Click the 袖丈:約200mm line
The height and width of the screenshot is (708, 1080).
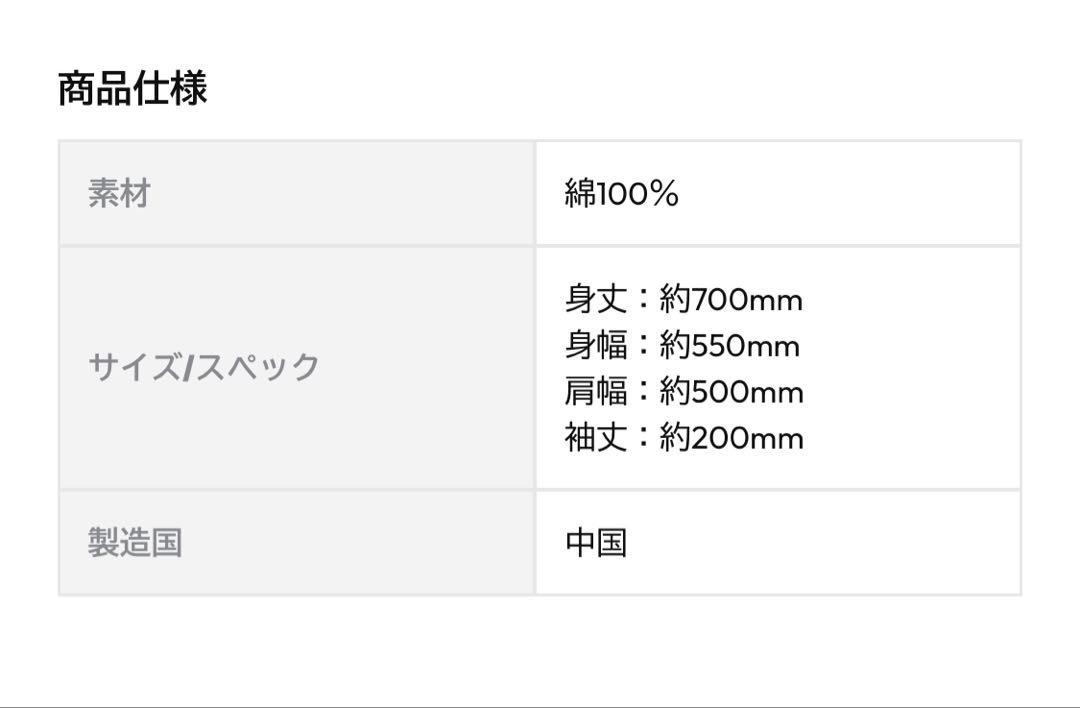tap(684, 437)
